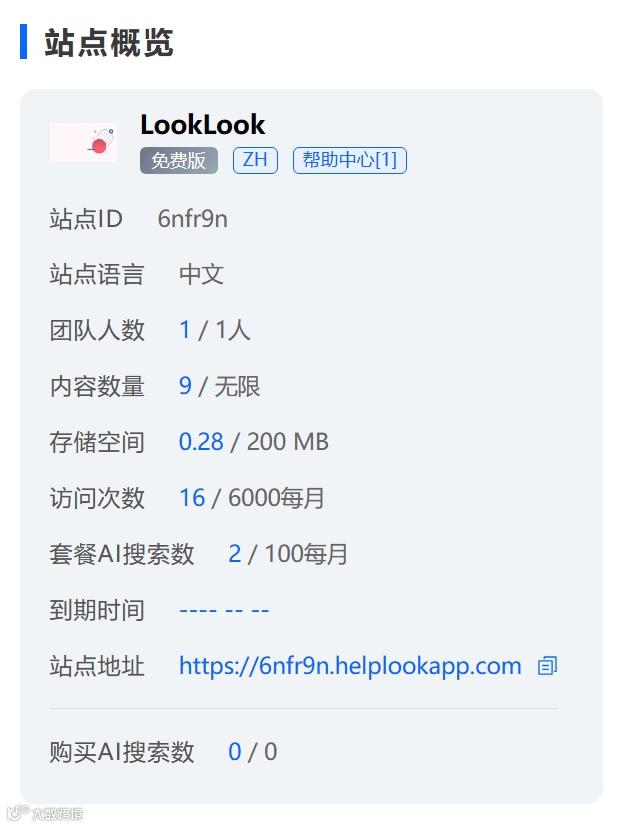Copy the site address using copy icon
This screenshot has height=827, width=621.
[x=547, y=666]
